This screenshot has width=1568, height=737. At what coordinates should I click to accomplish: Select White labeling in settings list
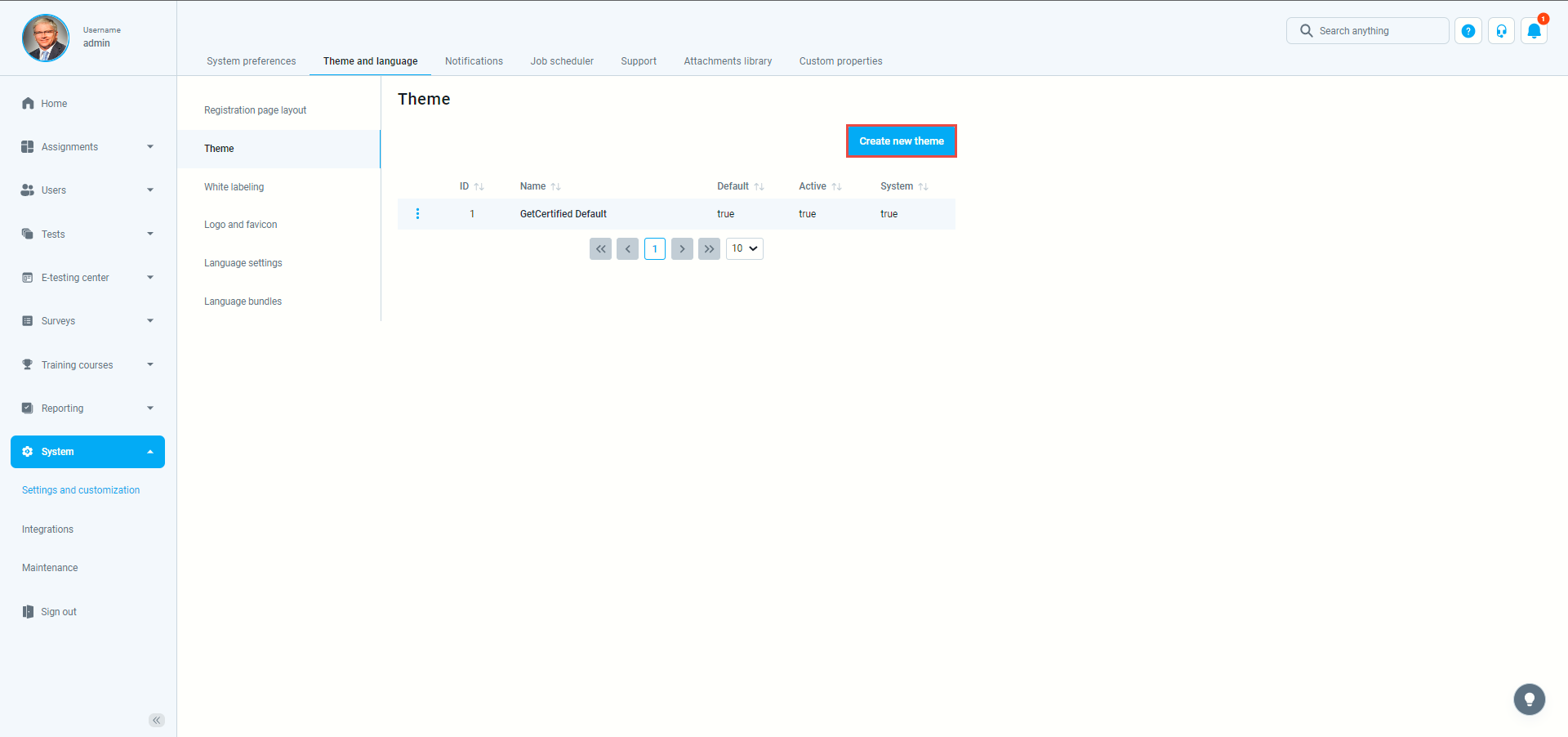[x=234, y=187]
